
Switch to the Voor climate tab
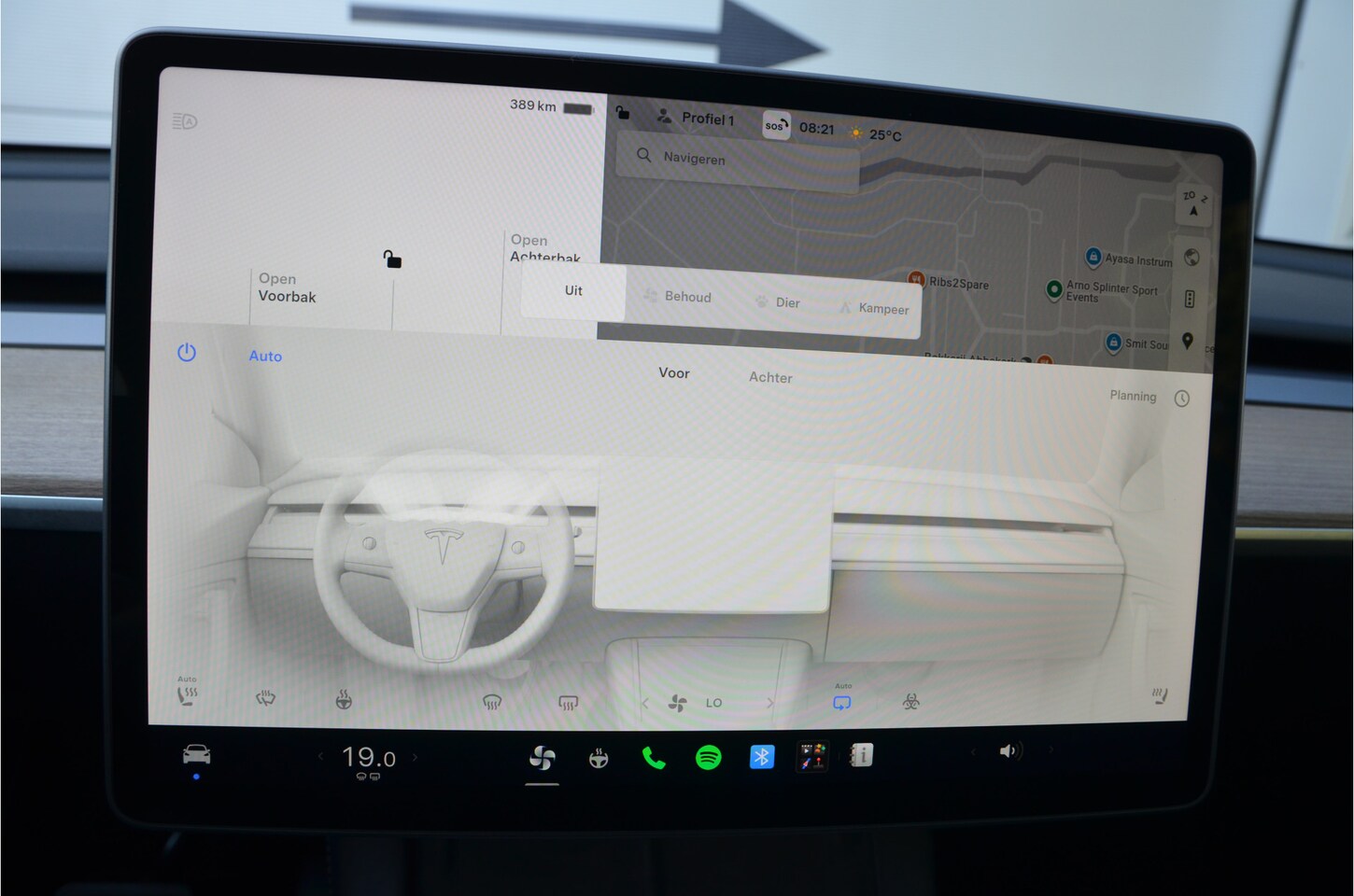[674, 373]
